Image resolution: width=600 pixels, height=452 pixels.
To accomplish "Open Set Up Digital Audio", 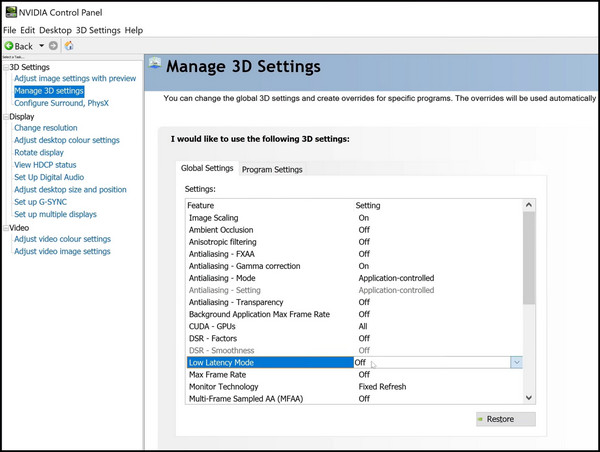I will pos(49,177).
